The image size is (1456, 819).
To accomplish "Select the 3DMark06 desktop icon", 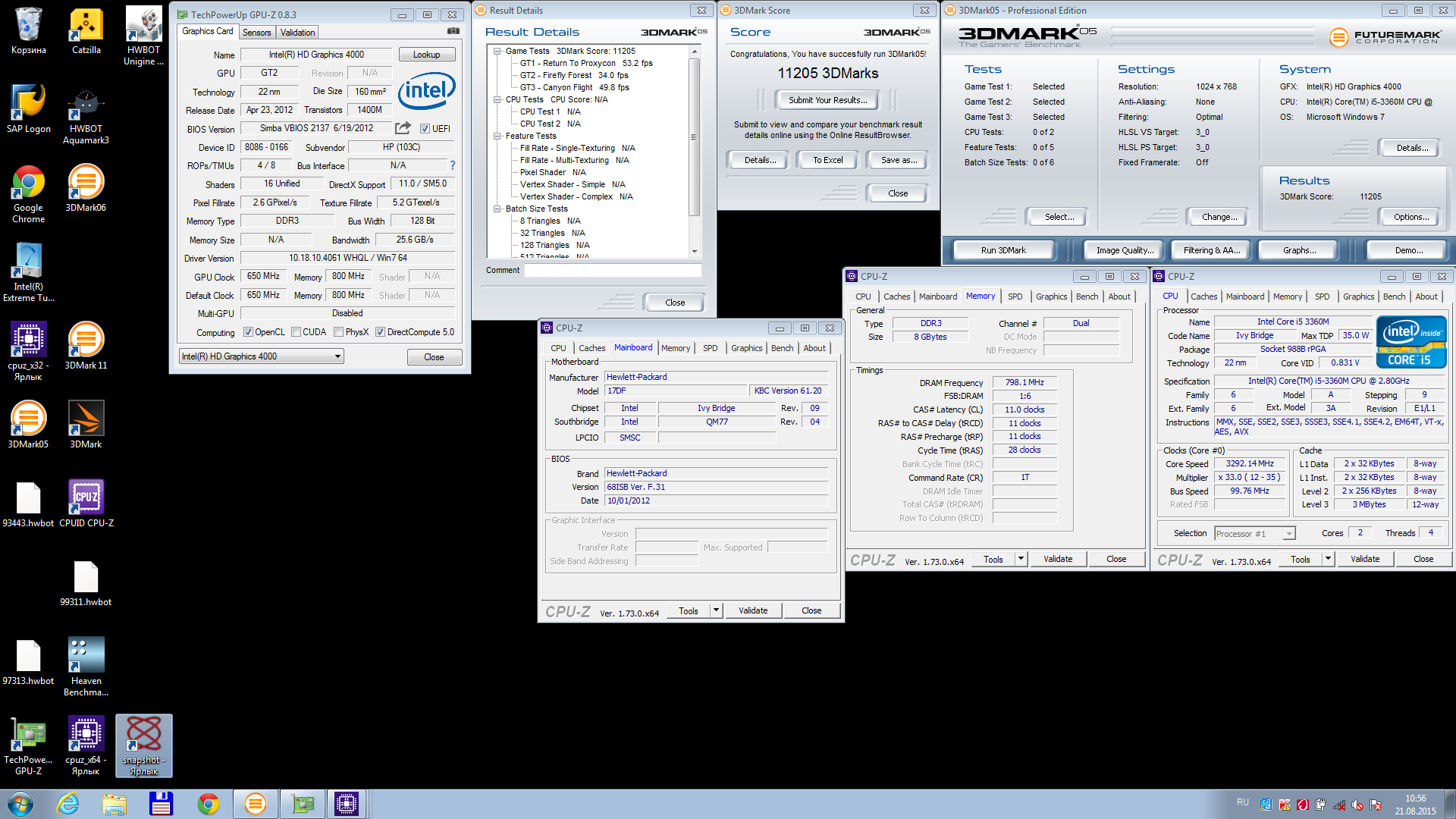I will (x=86, y=189).
